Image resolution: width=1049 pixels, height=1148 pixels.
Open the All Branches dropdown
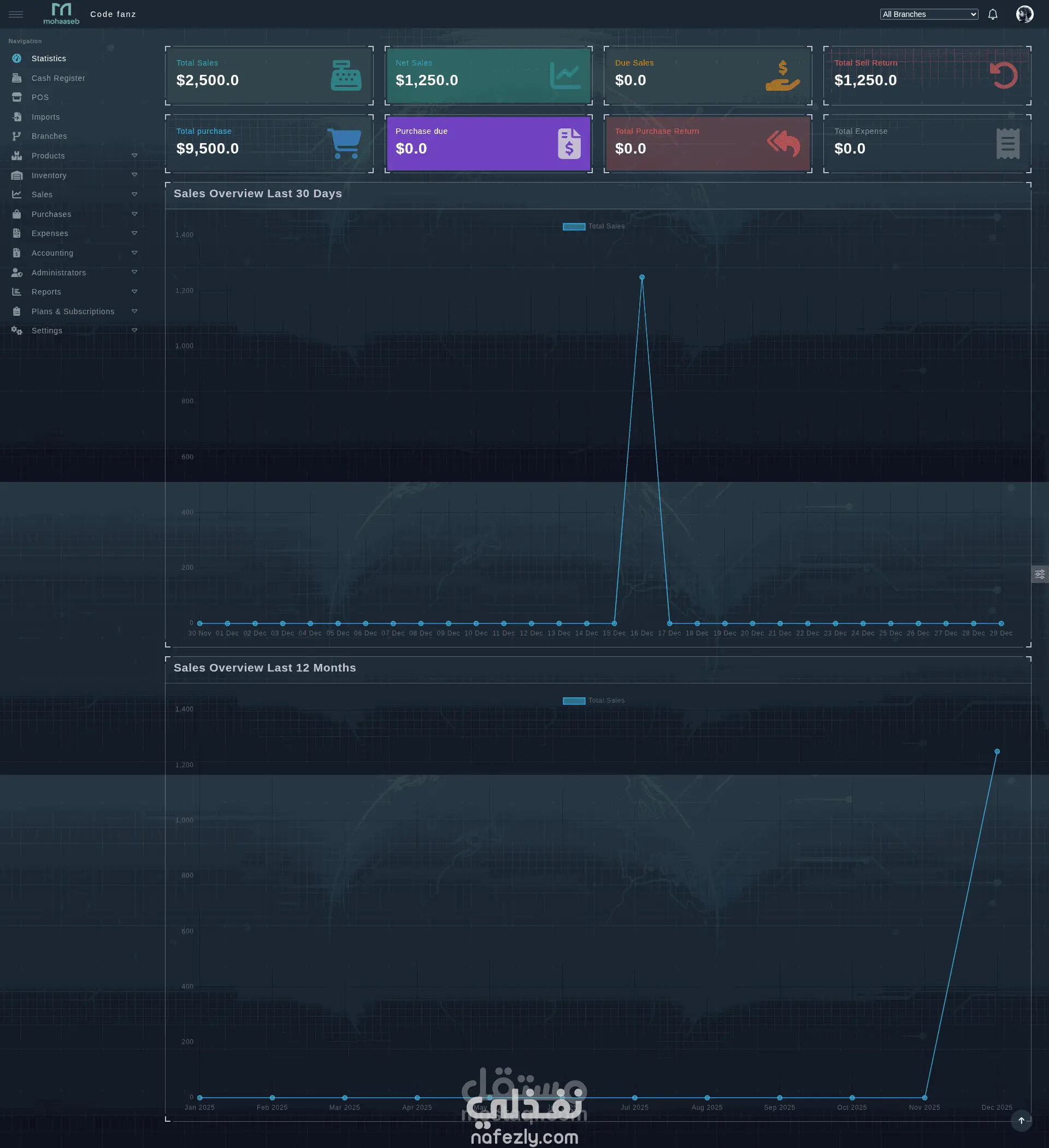click(928, 14)
